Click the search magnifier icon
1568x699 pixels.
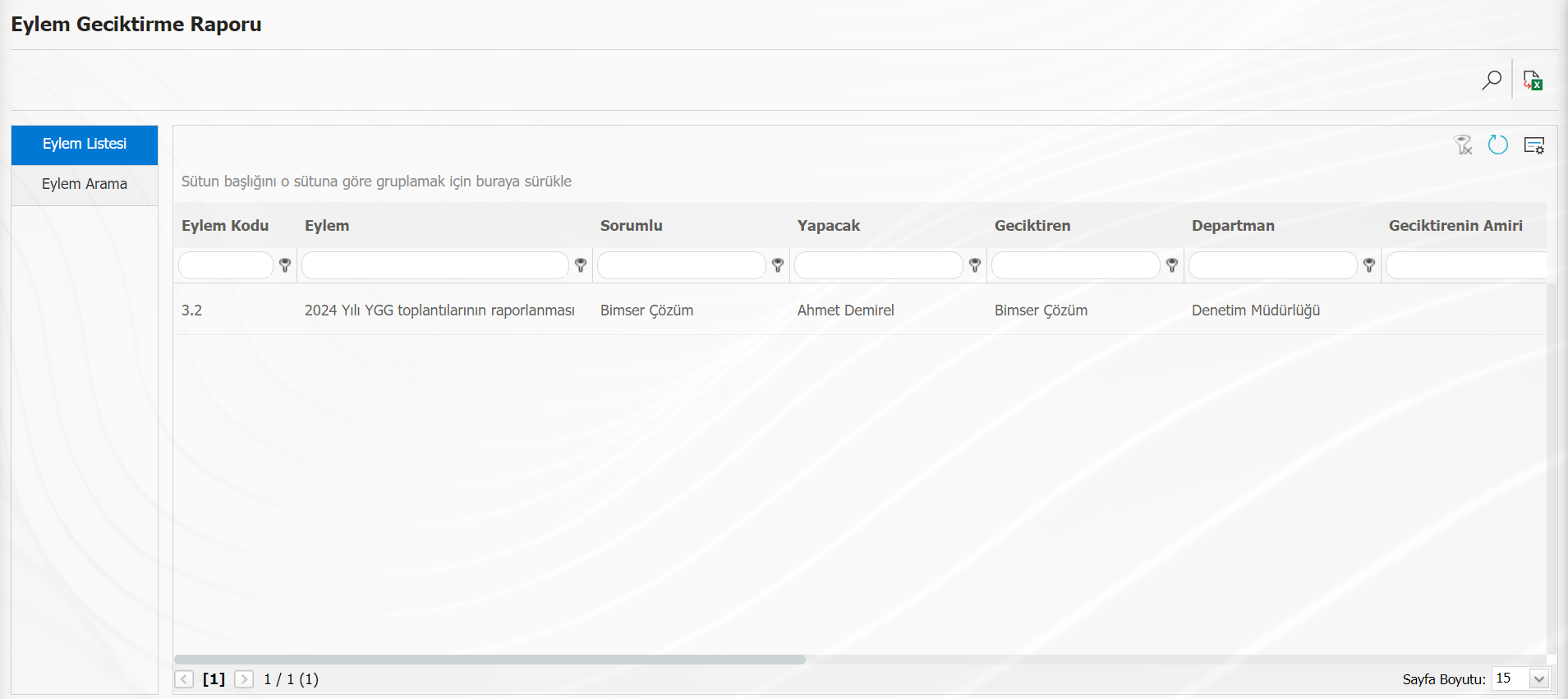click(1492, 80)
